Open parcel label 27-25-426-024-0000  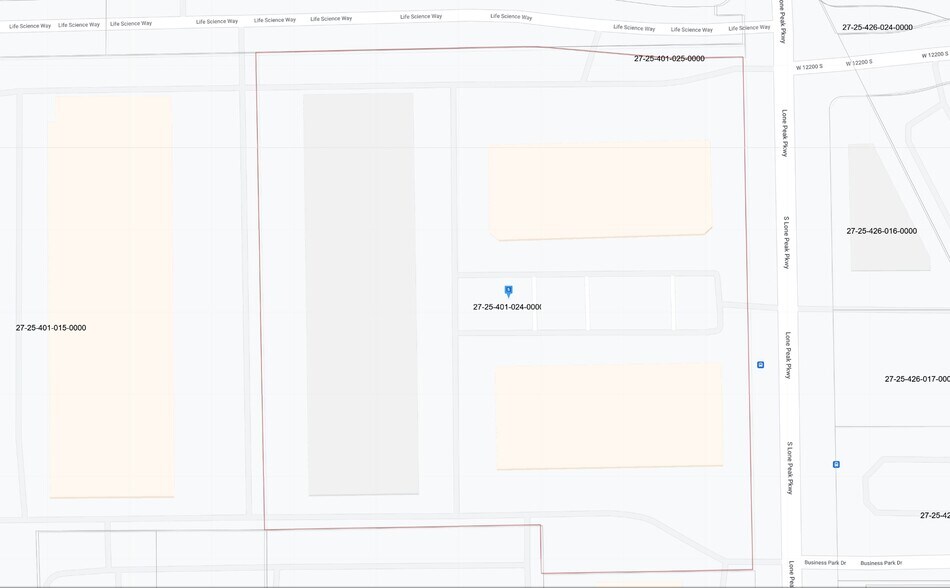(877, 28)
